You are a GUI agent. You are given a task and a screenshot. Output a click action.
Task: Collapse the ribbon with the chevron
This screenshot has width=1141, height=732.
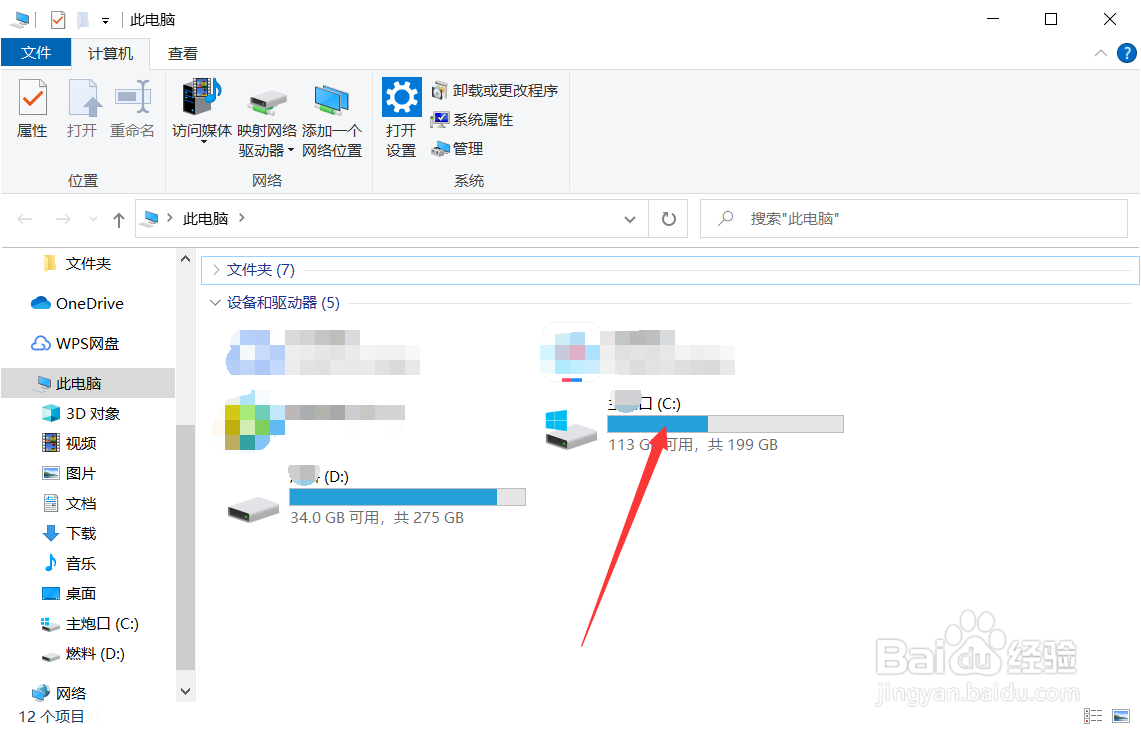click(x=1101, y=53)
